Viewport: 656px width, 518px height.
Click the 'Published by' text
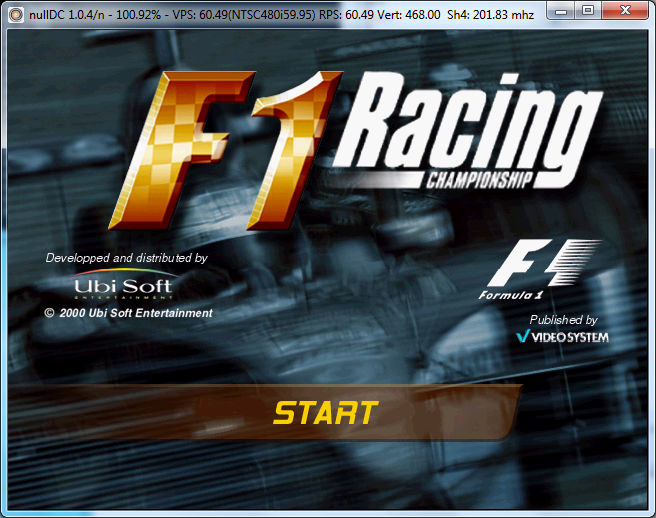pos(564,320)
